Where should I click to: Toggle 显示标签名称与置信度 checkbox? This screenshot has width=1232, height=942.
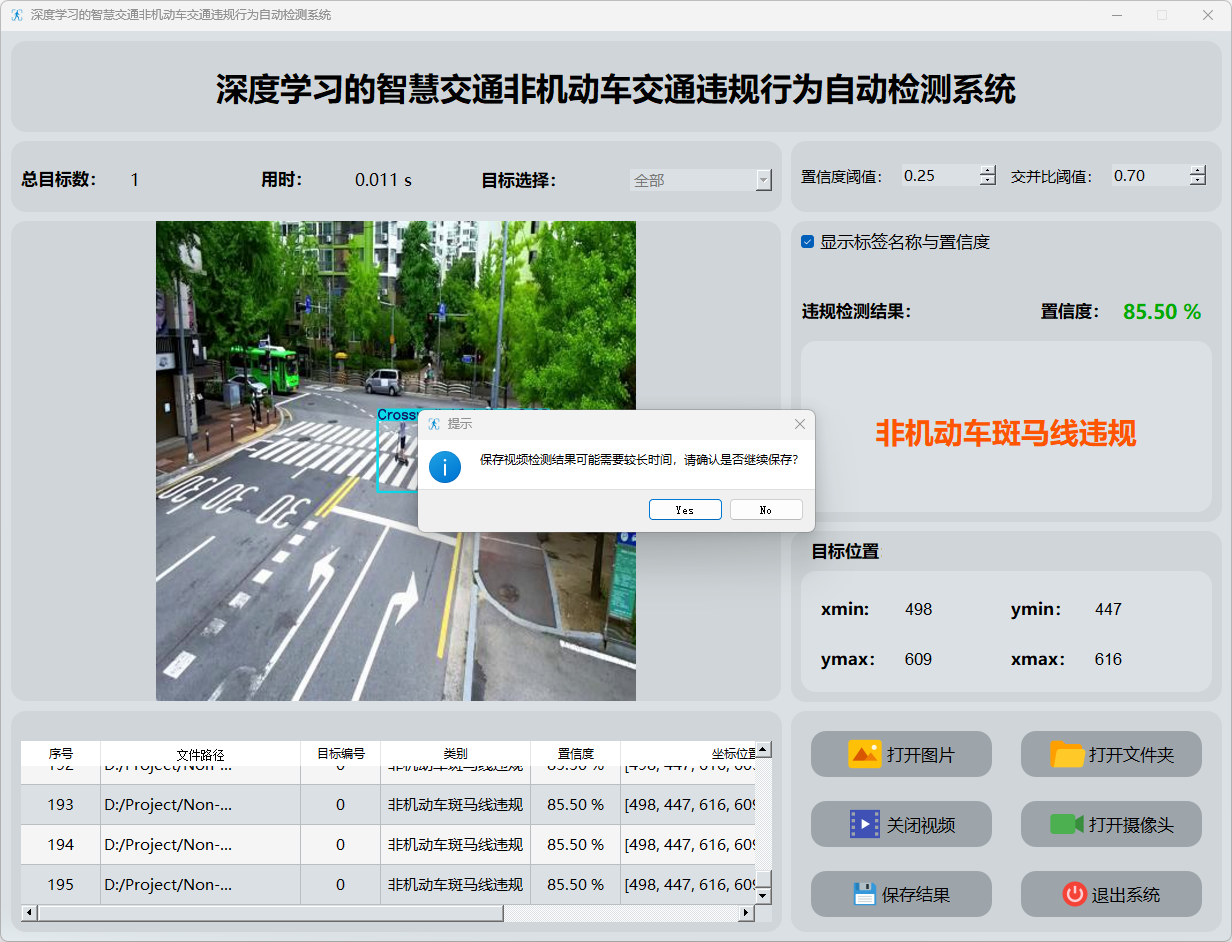(x=808, y=242)
